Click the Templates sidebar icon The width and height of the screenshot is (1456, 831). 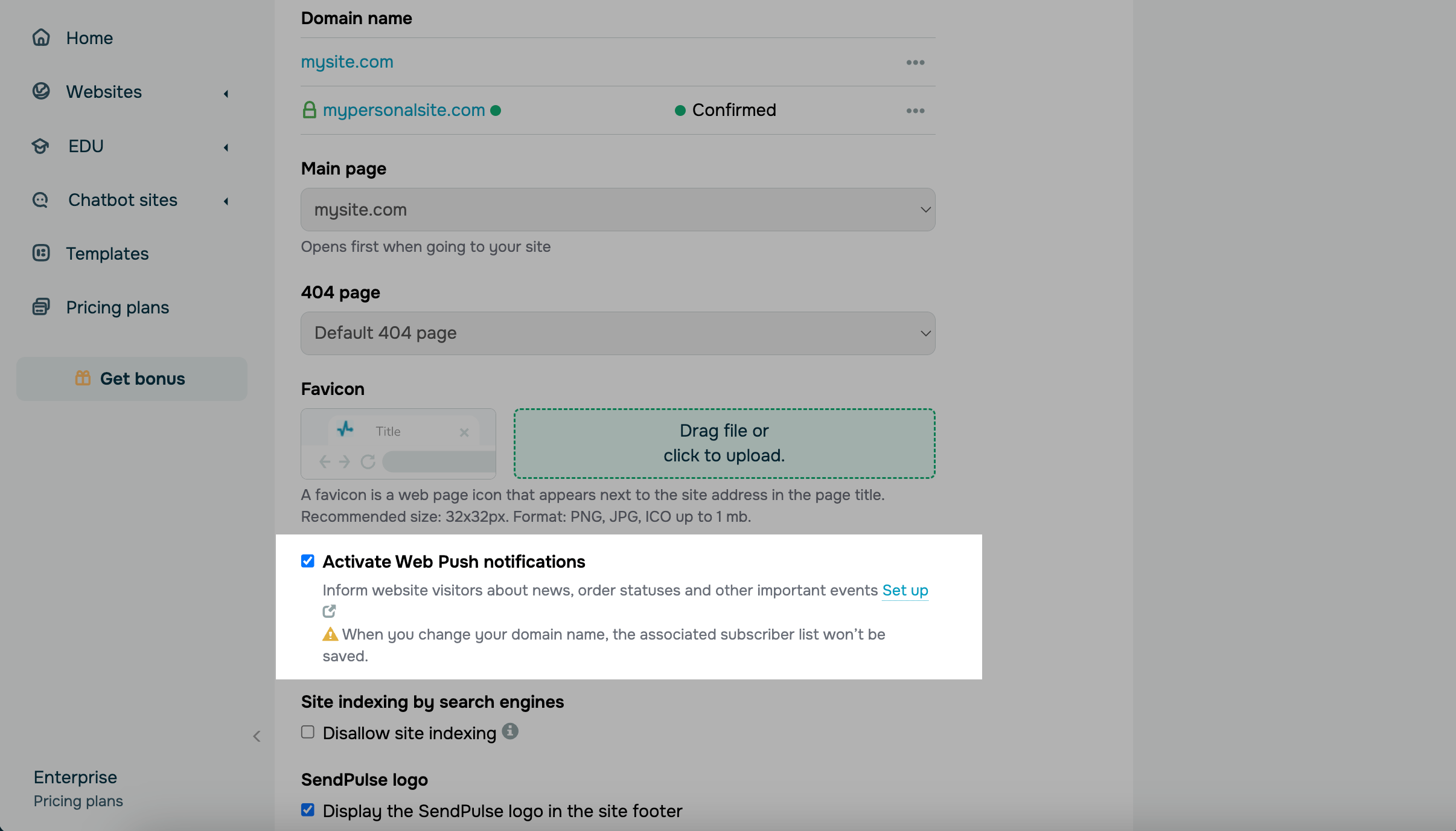coord(41,253)
